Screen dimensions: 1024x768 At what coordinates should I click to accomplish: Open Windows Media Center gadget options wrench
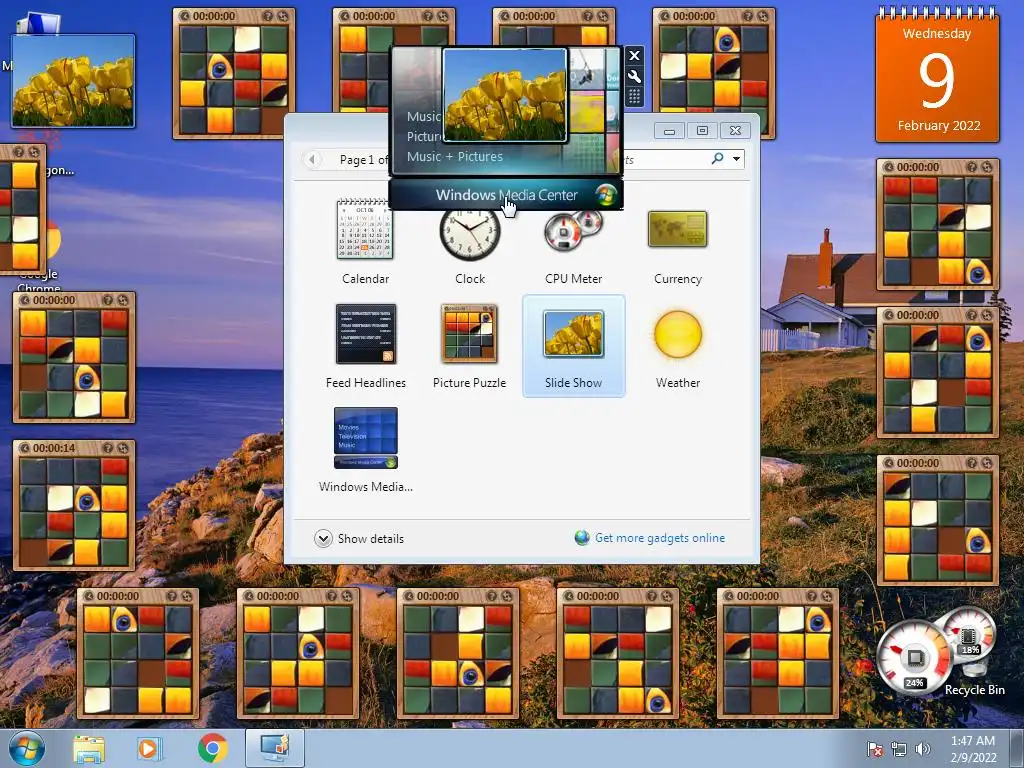pos(634,76)
